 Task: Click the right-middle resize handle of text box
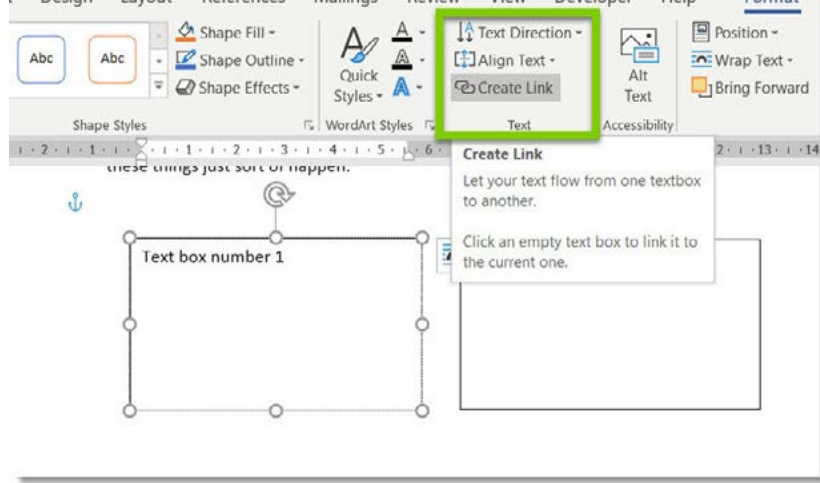pos(422,325)
